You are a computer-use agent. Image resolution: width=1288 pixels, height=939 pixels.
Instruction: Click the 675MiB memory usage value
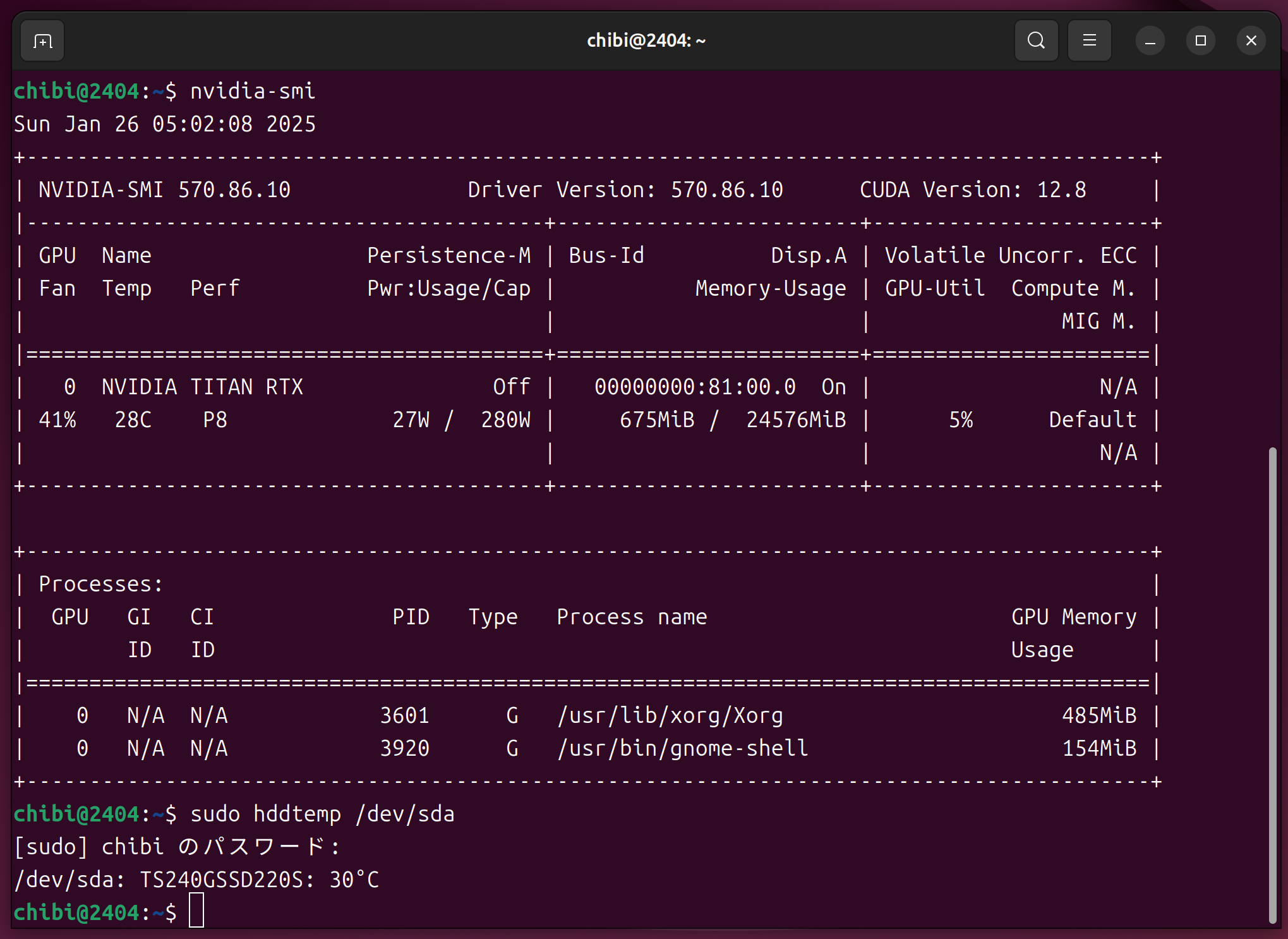pyautogui.click(x=657, y=420)
